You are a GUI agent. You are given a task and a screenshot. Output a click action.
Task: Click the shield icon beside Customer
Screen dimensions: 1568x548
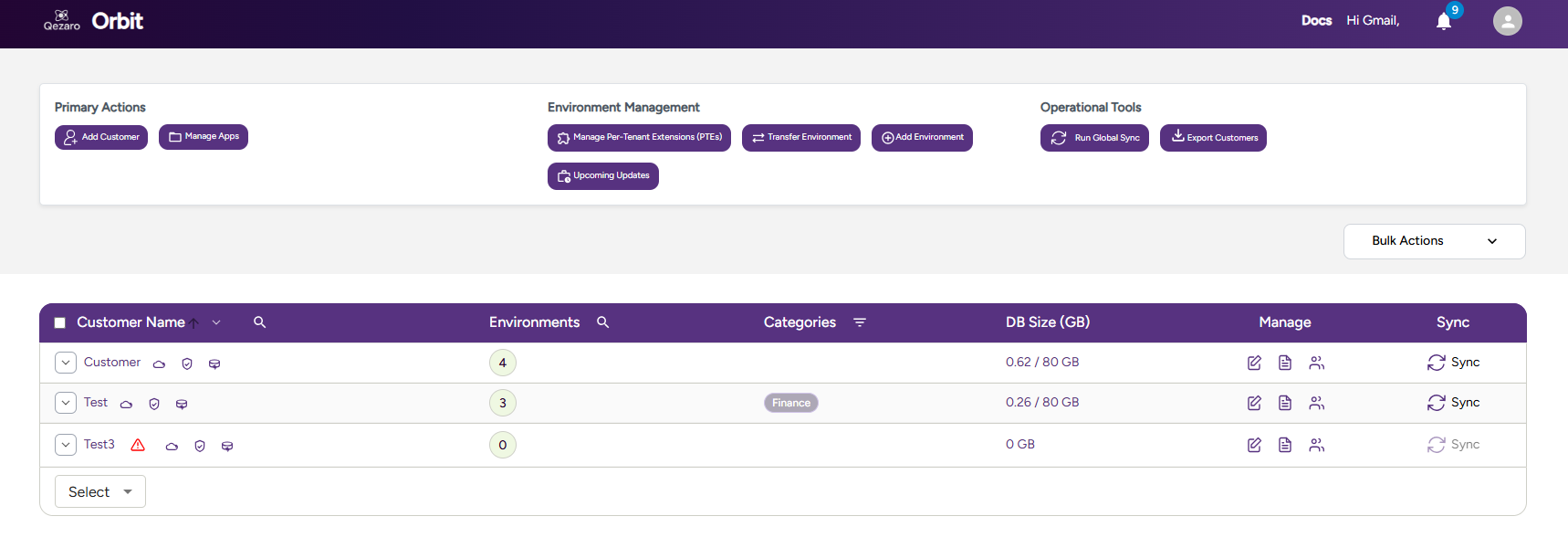[187, 364]
